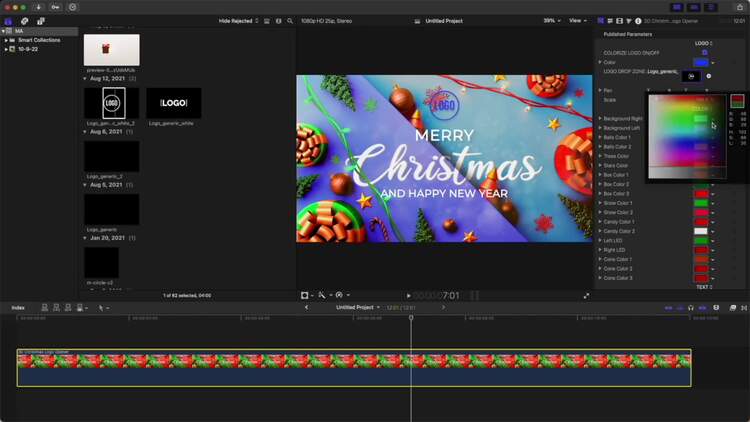Click the enhancement wand icon below viewer

[x=322, y=295]
